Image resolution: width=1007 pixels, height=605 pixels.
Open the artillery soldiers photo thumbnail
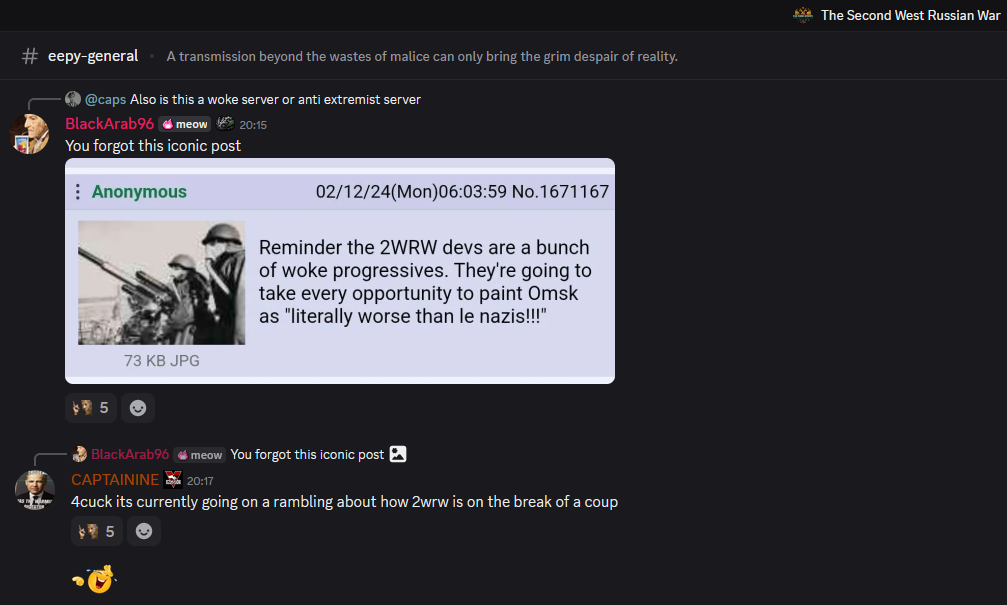click(161, 283)
